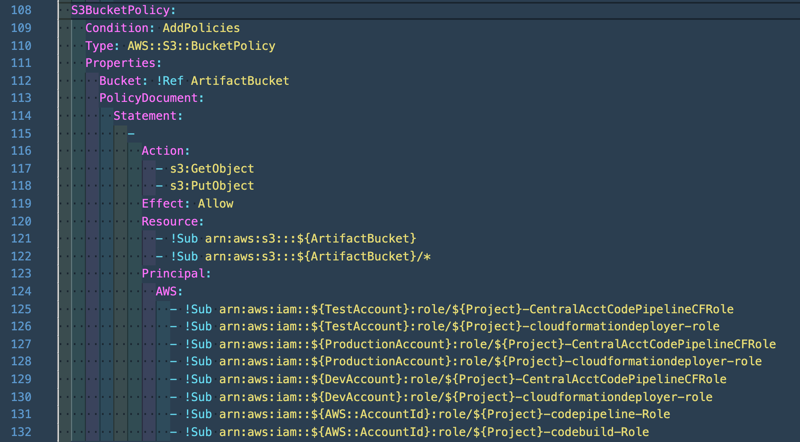The height and width of the screenshot is (442, 800).
Task: Click the !Sub tag on line 121
Action: pos(184,238)
